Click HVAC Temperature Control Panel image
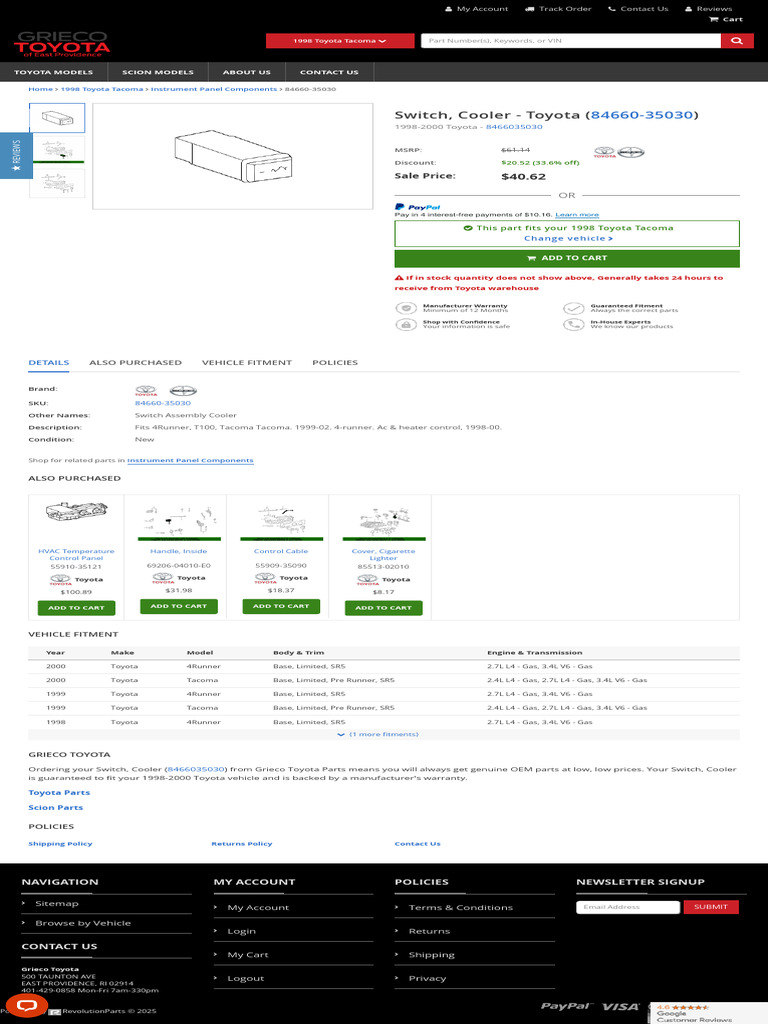 (76, 511)
